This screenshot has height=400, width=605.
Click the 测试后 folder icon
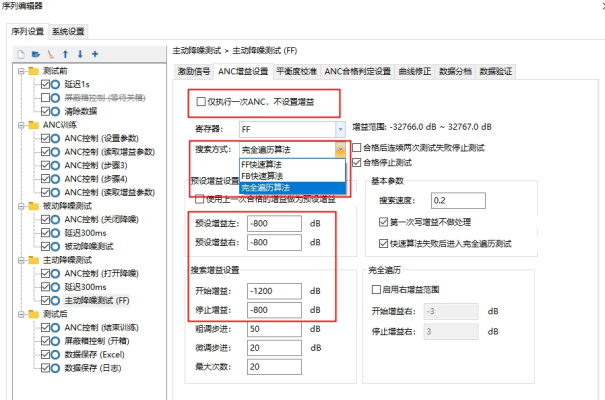(34, 314)
